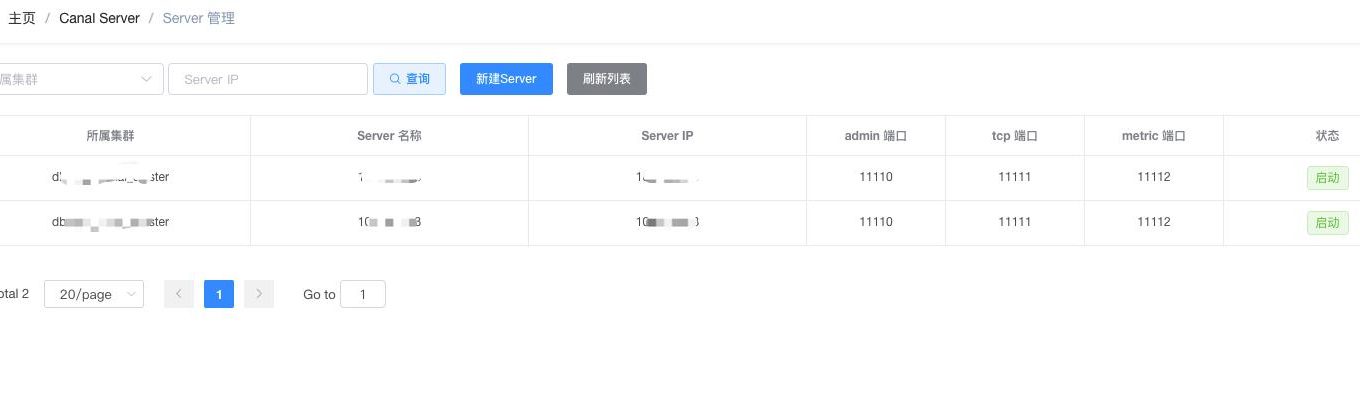Go to the next page arrow
Screen dimensions: 1360x413
(259, 294)
